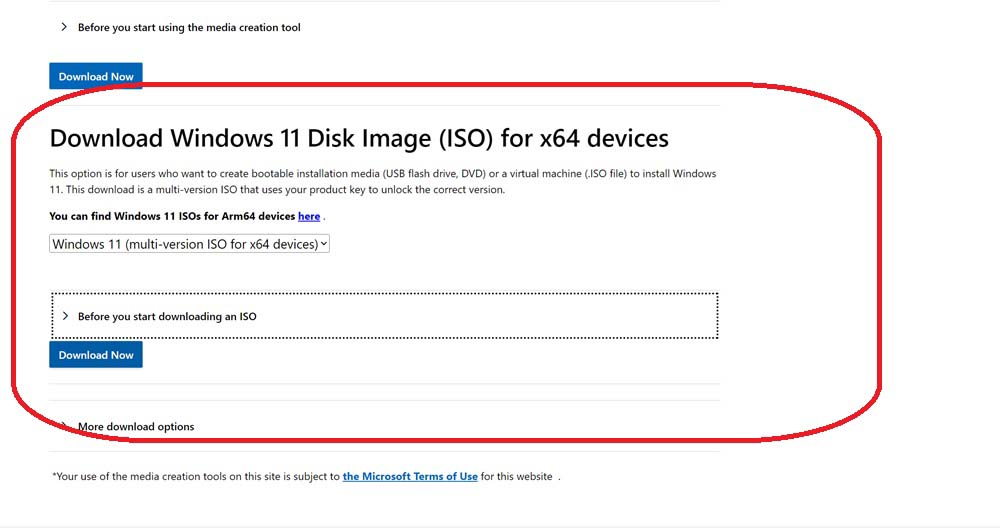This screenshot has width=1000, height=528.
Task: Click the bold "You can find Windows 11 ISOs" text
Action: [172, 216]
